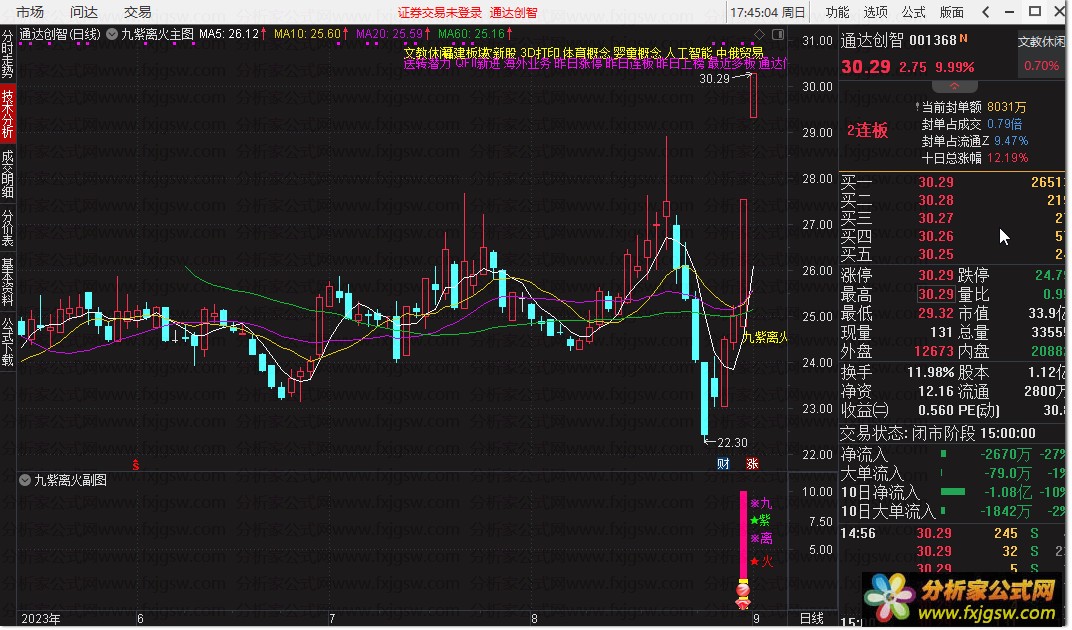Select the 技术分析 side tab
Viewport: 1072px width, 630px height.
pos(8,113)
